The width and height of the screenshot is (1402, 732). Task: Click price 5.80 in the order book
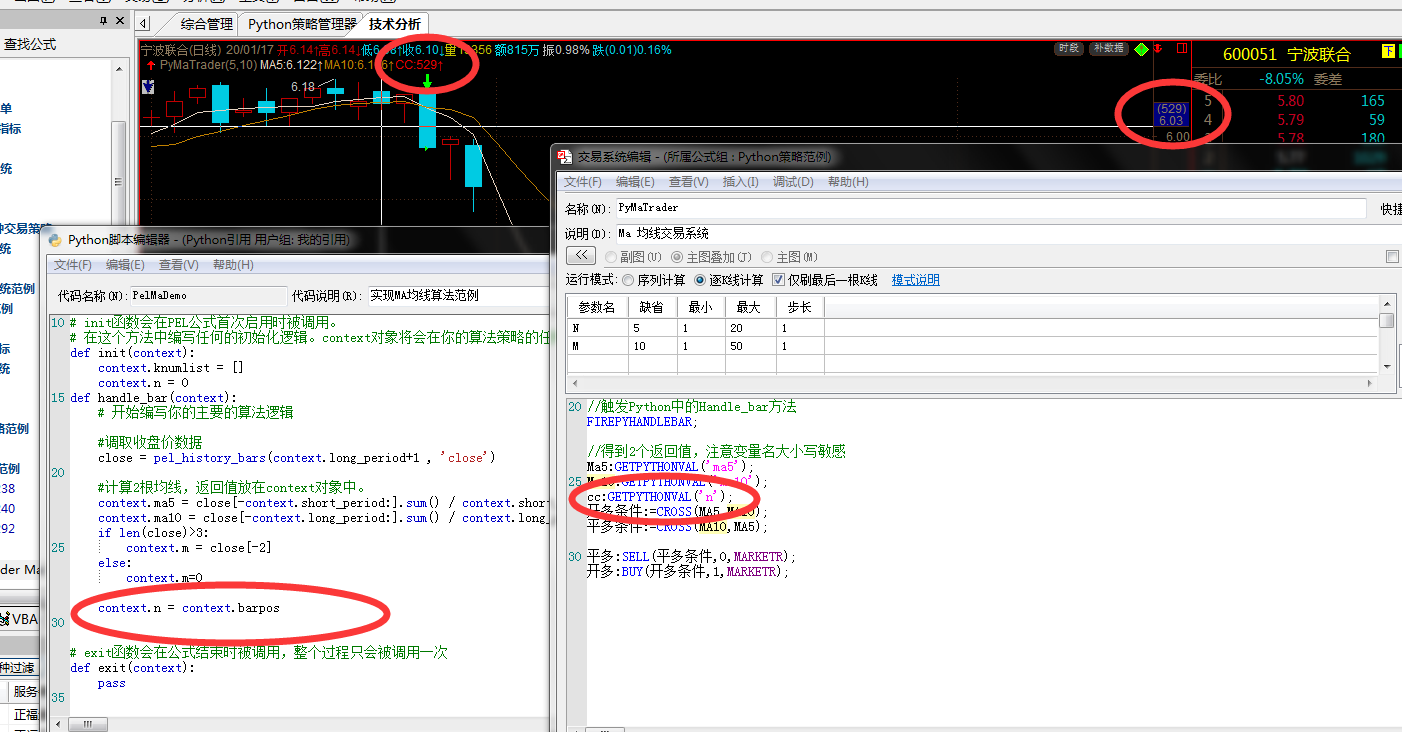click(1290, 101)
